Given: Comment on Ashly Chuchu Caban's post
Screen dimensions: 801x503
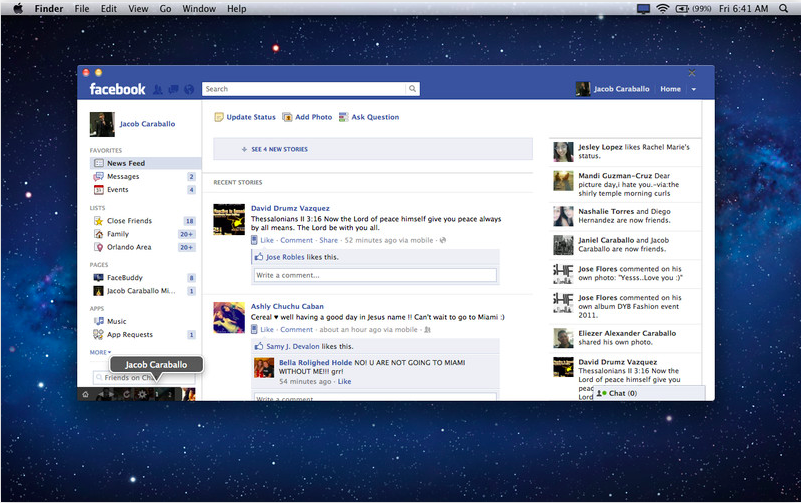Looking at the screenshot, I should pyautogui.click(x=296, y=329).
